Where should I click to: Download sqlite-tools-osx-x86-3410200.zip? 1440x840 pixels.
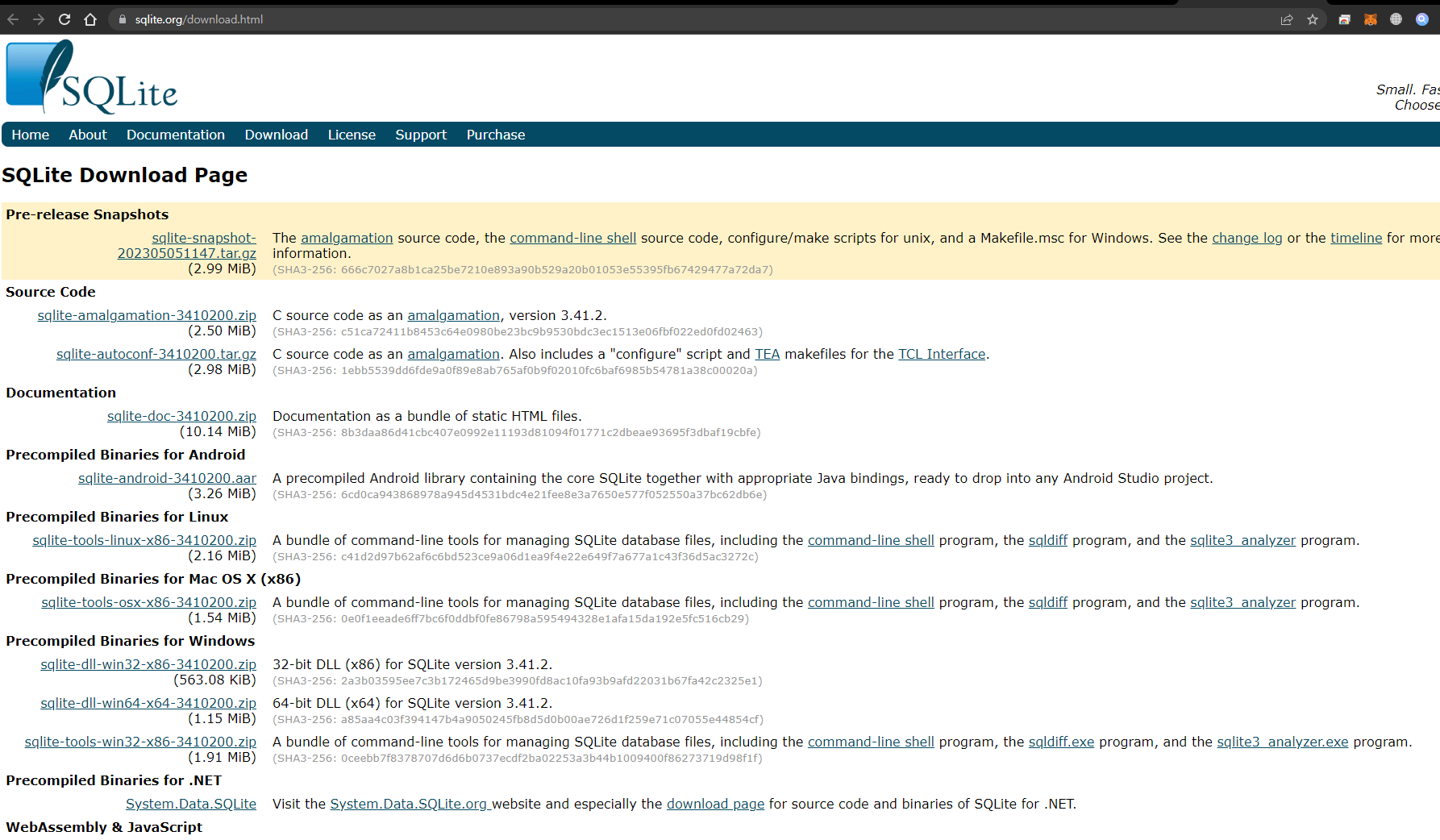(x=148, y=602)
